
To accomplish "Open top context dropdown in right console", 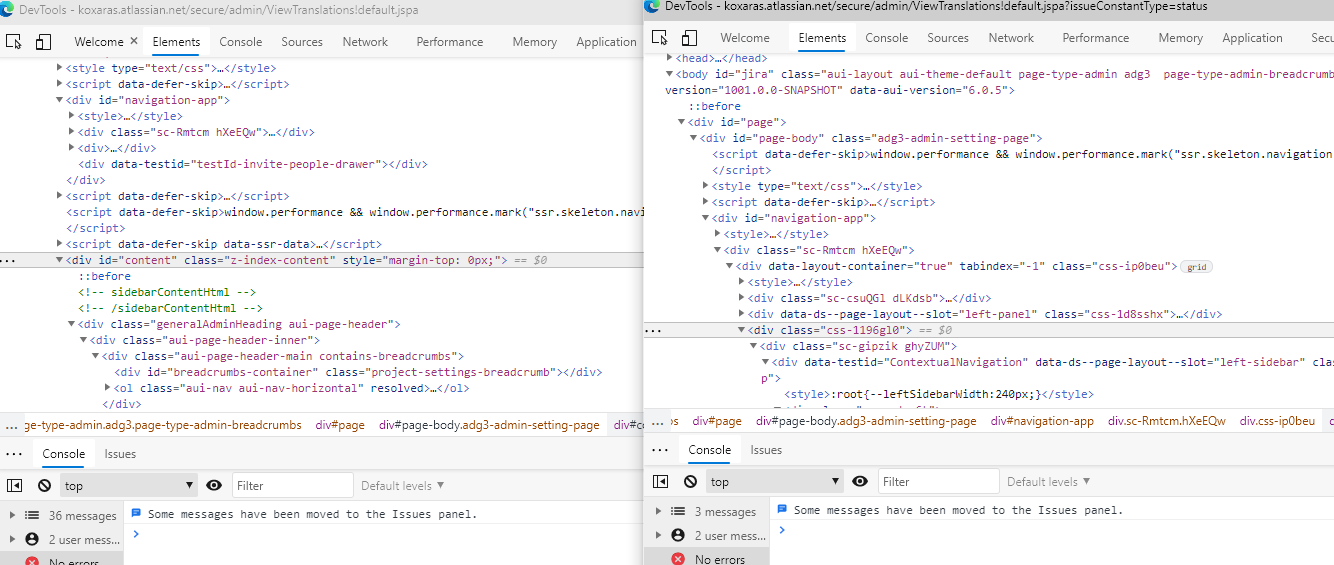I will coord(775,481).
